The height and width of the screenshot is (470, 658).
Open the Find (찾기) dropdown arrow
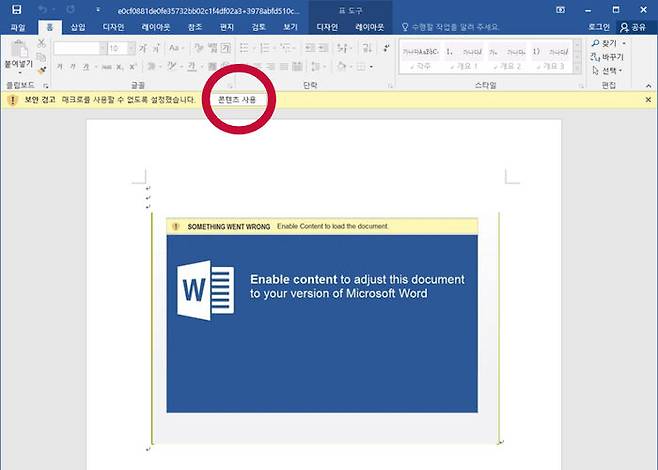click(624, 43)
